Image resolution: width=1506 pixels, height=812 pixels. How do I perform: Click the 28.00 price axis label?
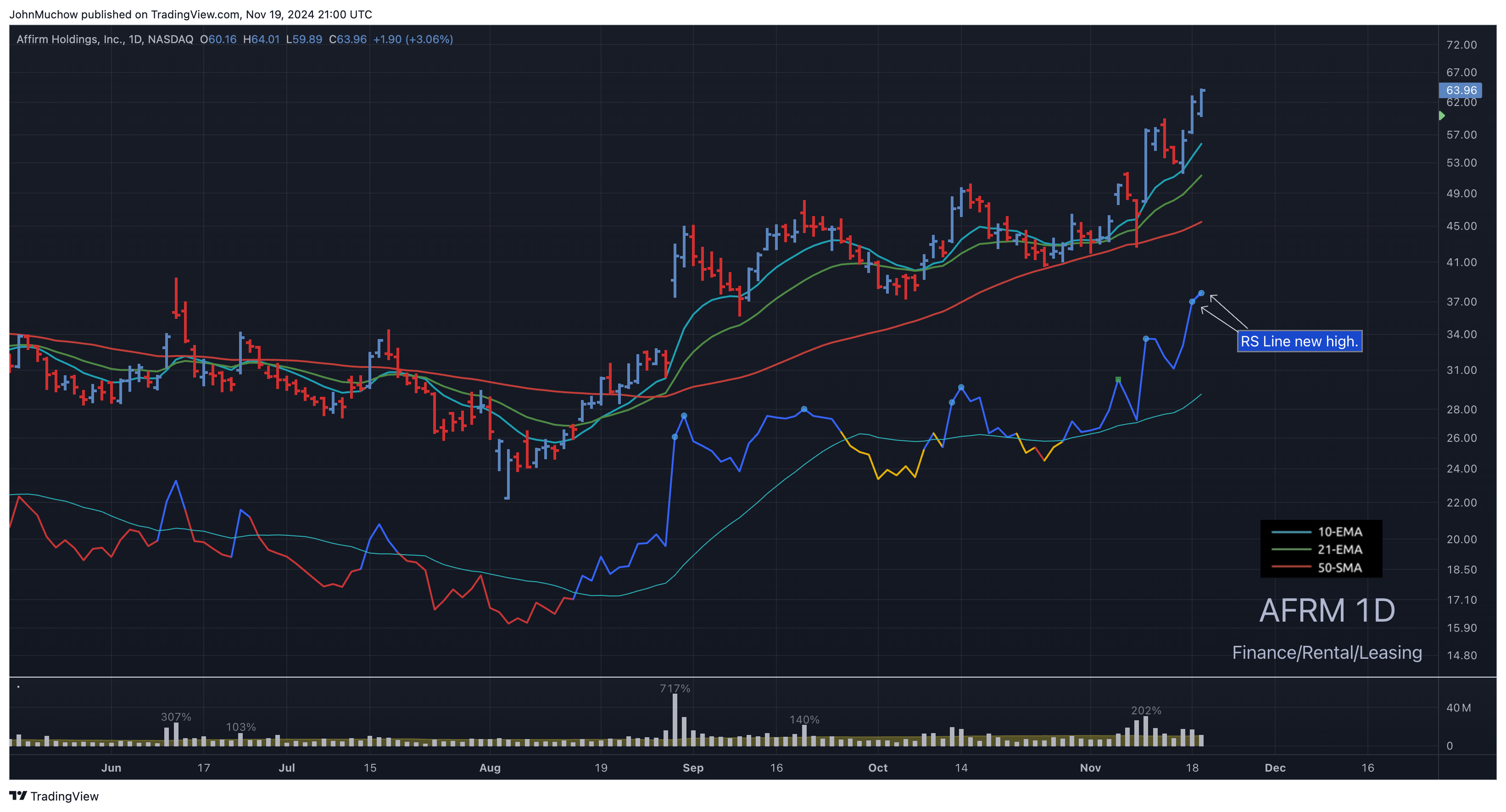point(1461,409)
